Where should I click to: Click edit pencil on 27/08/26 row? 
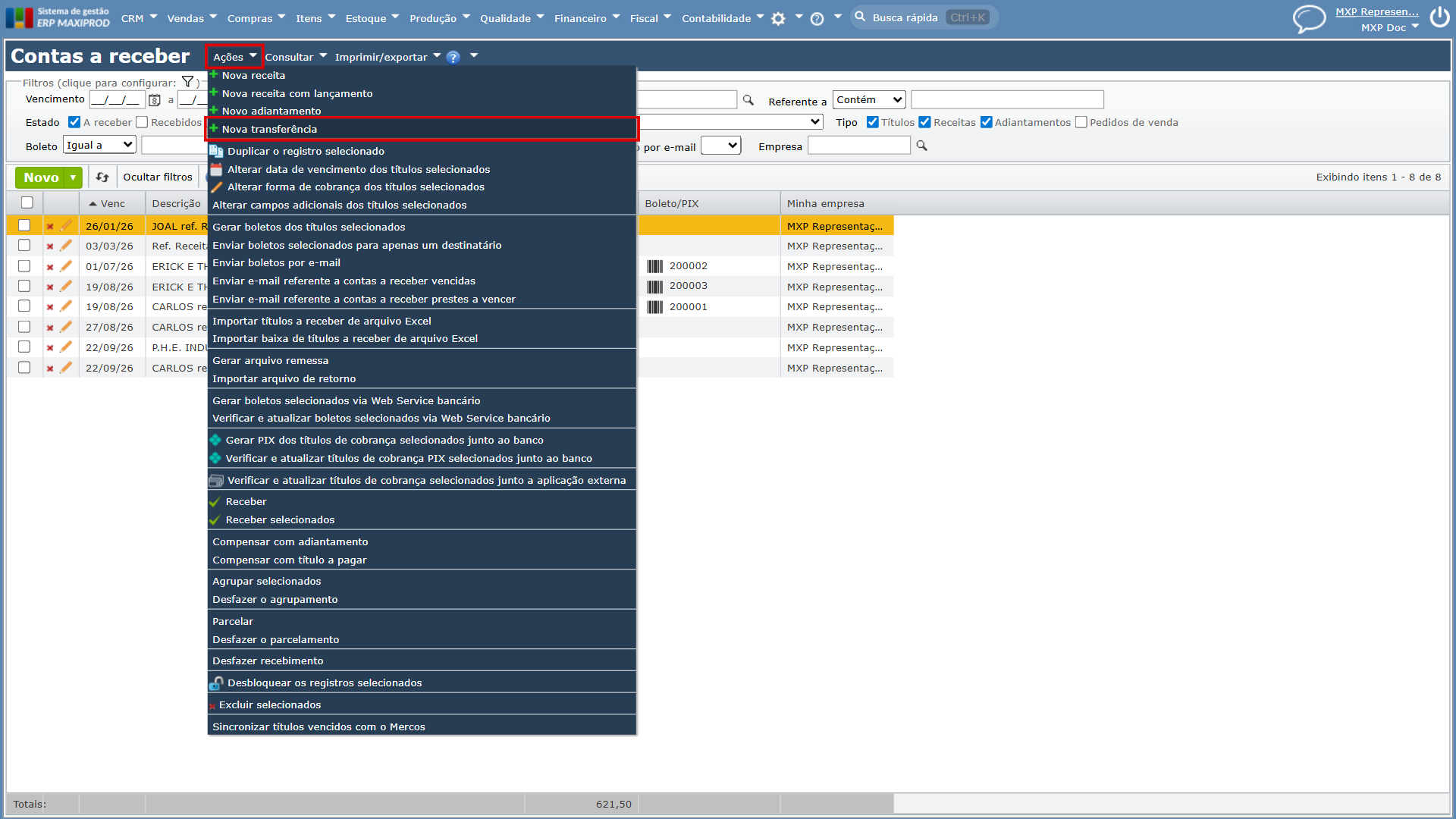tap(66, 327)
